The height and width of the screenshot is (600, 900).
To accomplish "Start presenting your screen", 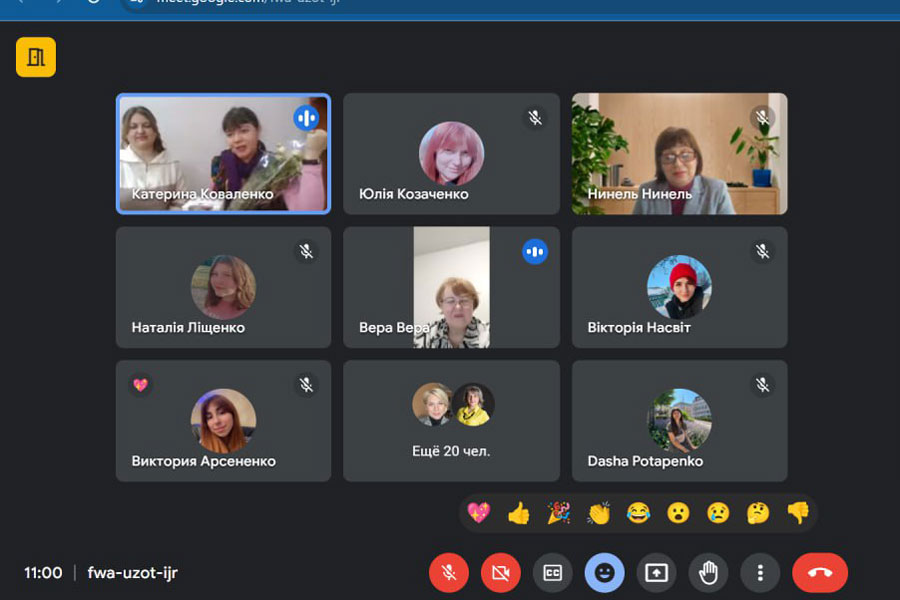I will 656,572.
